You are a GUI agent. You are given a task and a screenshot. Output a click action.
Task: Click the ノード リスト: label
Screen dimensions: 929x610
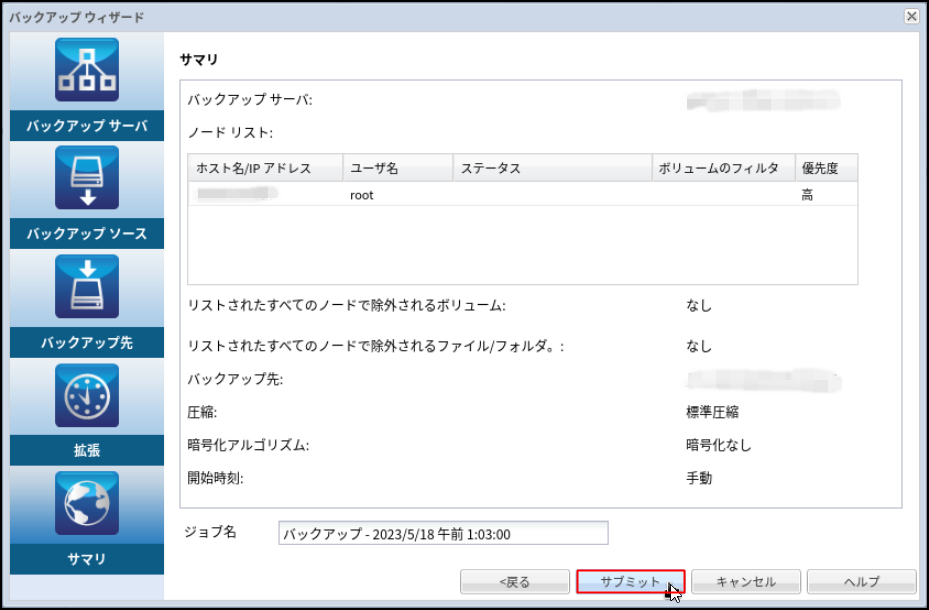(230, 133)
